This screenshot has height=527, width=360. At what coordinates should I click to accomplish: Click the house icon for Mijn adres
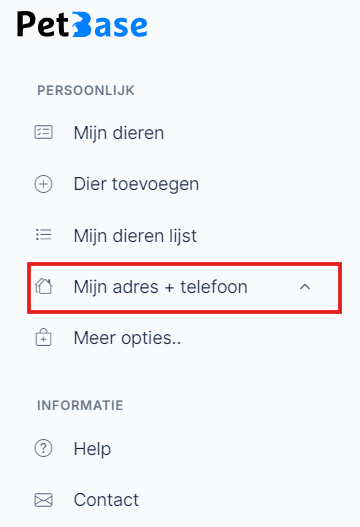pyautogui.click(x=44, y=286)
